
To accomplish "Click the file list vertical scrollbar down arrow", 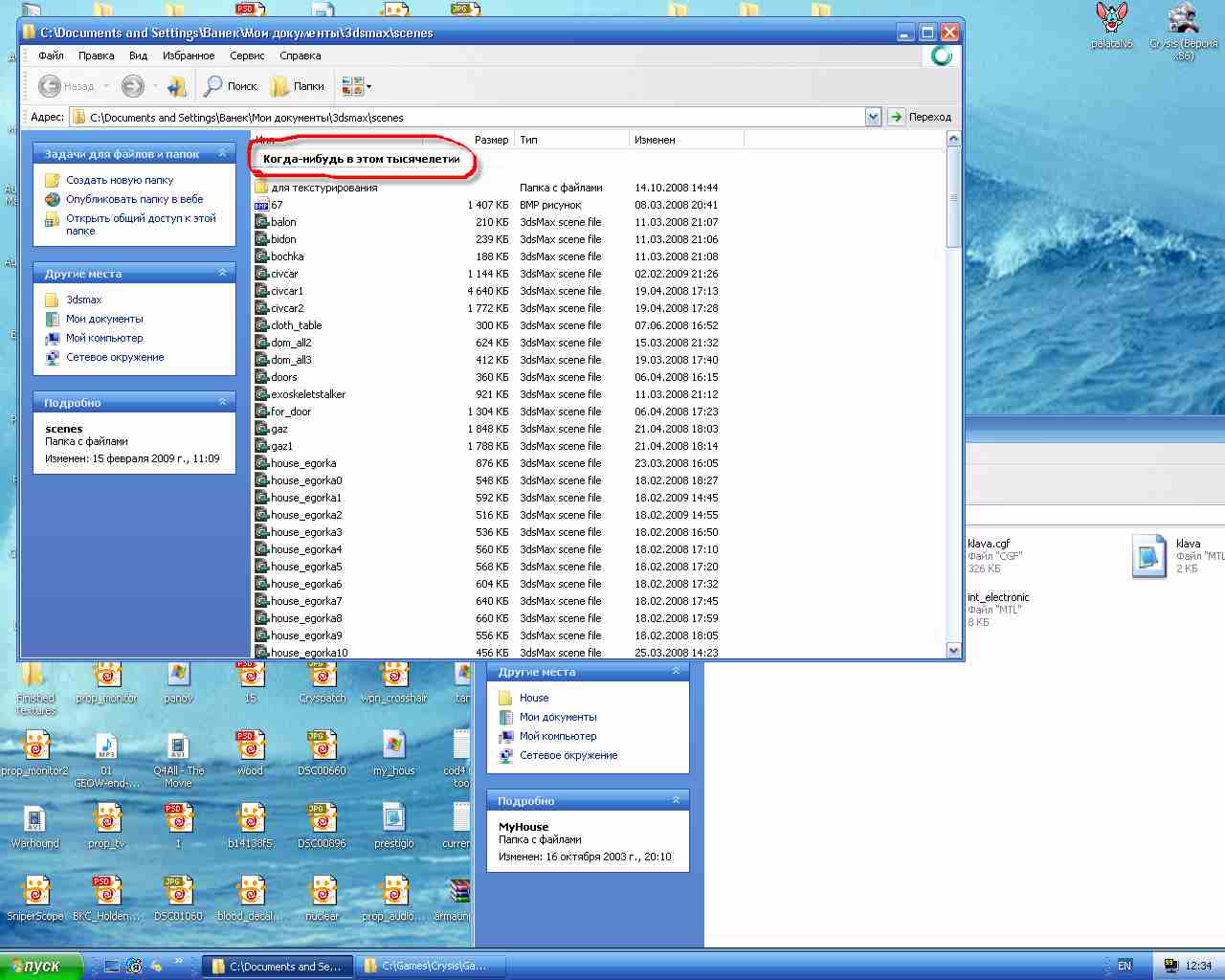I will pos(953,651).
